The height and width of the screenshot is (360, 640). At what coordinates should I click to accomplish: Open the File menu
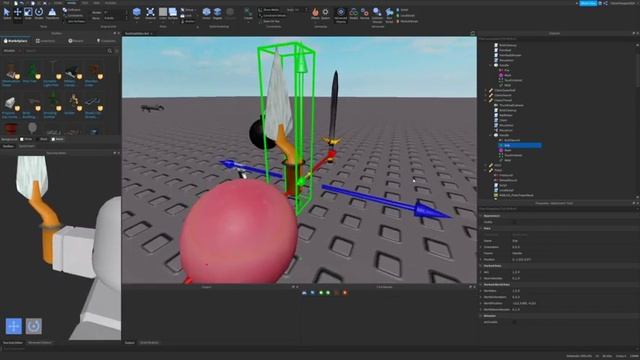(6, 3)
